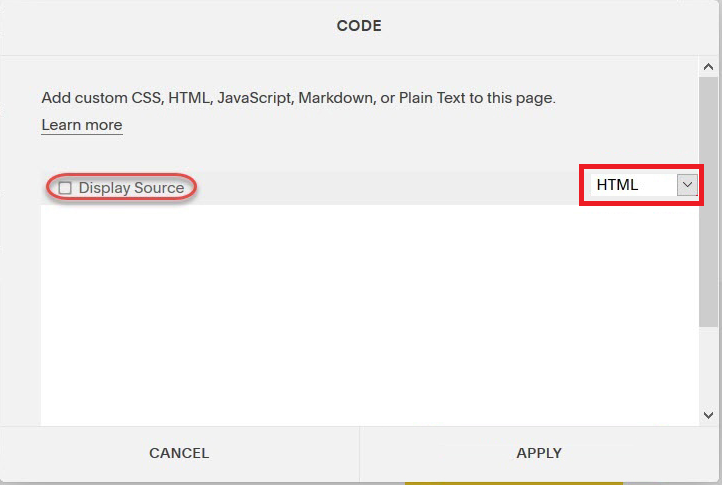The height and width of the screenshot is (485, 722).
Task: Click the APPLY button
Action: [539, 453]
